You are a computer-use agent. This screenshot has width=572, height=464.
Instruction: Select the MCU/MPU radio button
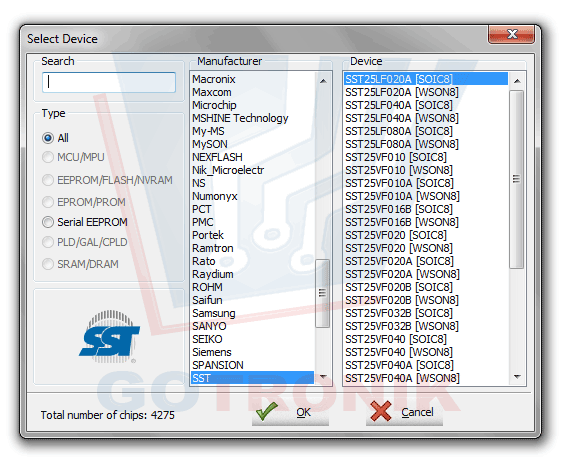[x=48, y=157]
